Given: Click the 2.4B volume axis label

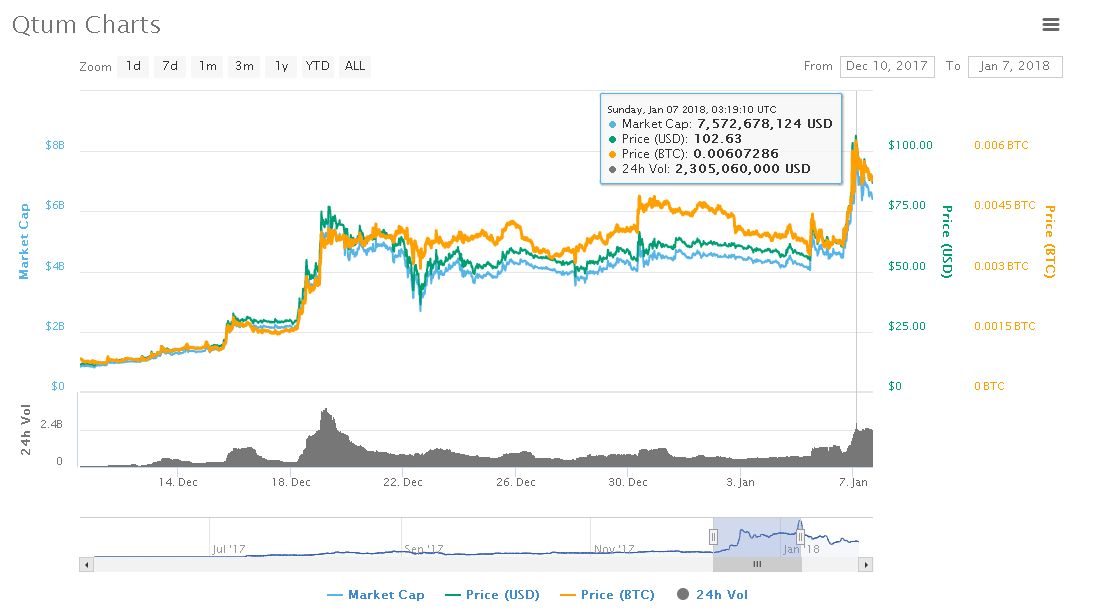Looking at the screenshot, I should [51, 424].
